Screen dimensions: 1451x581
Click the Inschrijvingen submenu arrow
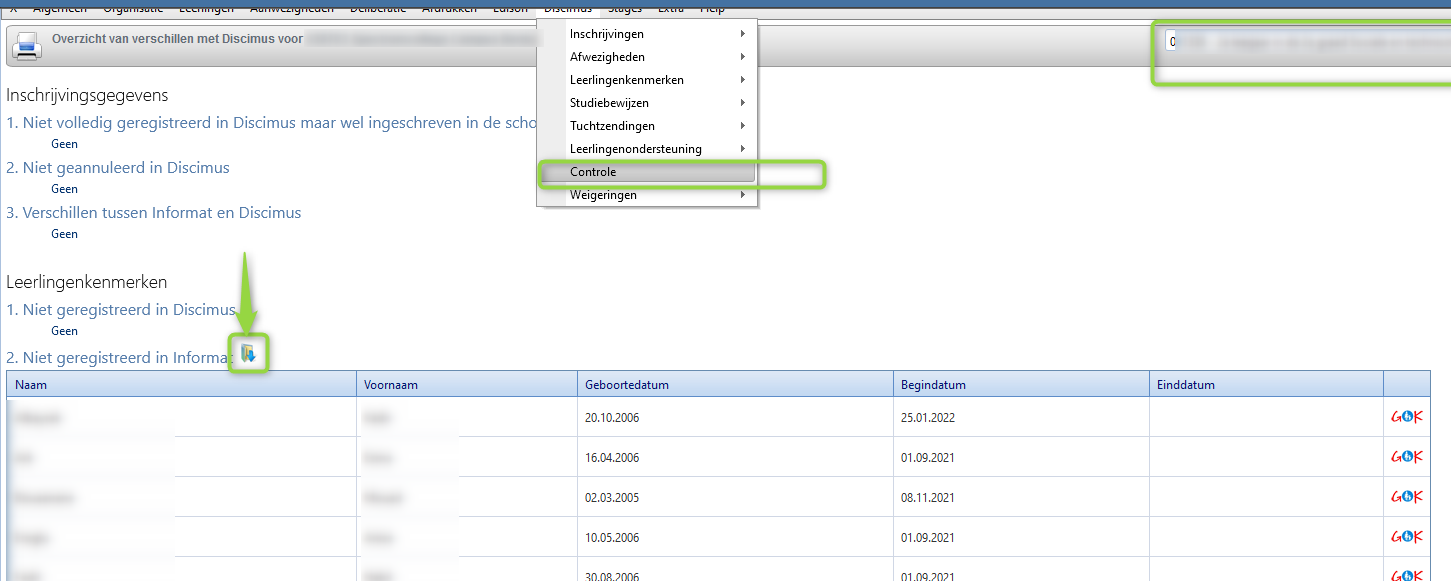coord(743,34)
